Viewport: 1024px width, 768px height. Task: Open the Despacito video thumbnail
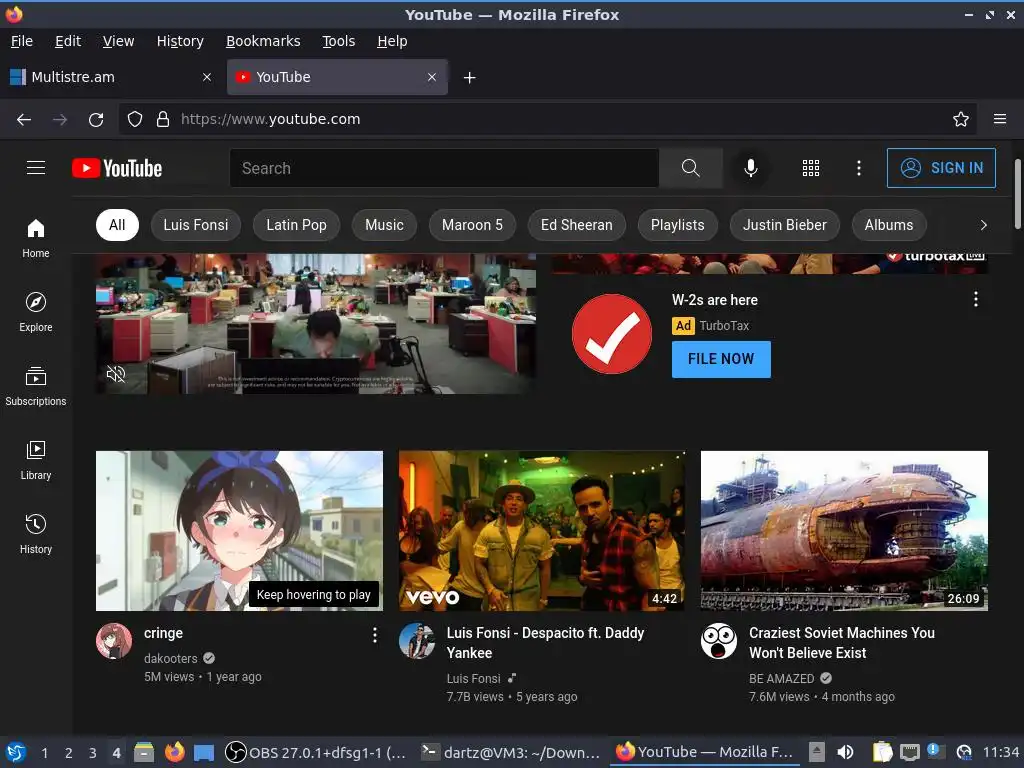pyautogui.click(x=542, y=531)
